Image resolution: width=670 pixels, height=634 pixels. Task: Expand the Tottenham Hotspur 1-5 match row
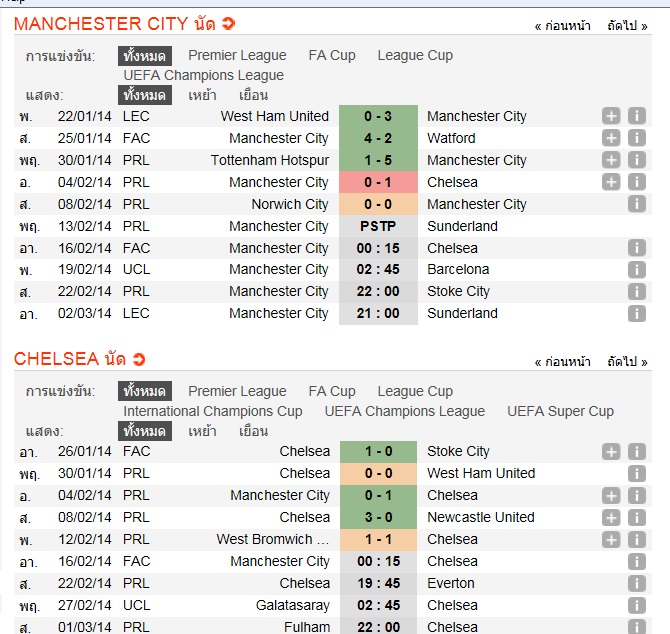click(611, 160)
